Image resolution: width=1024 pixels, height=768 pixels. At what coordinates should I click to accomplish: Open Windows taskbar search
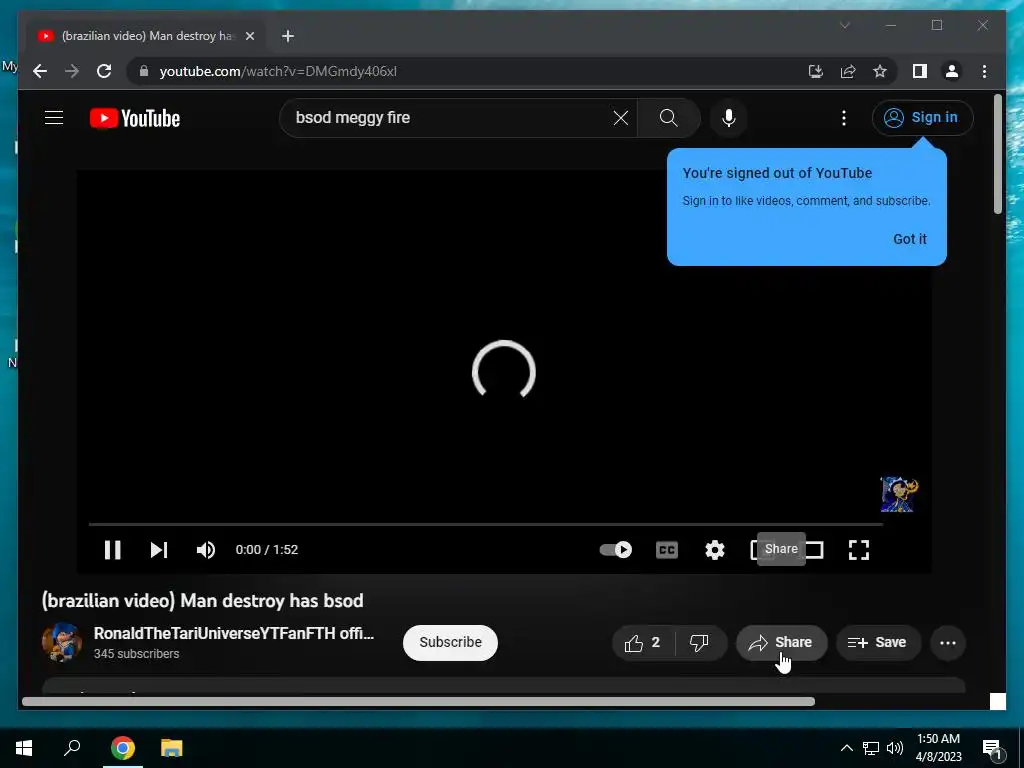(x=72, y=748)
